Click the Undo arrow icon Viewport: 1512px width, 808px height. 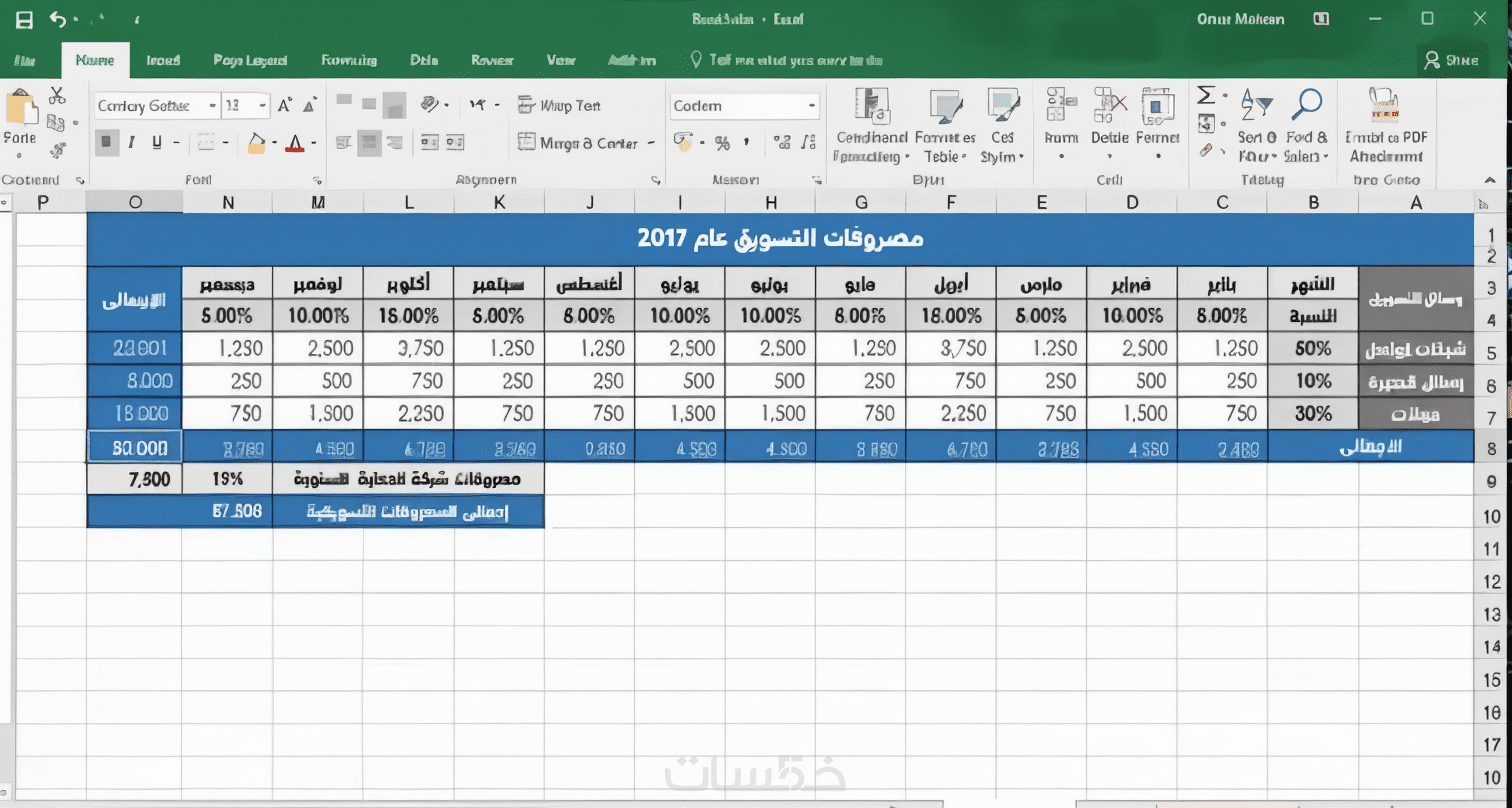(x=57, y=19)
